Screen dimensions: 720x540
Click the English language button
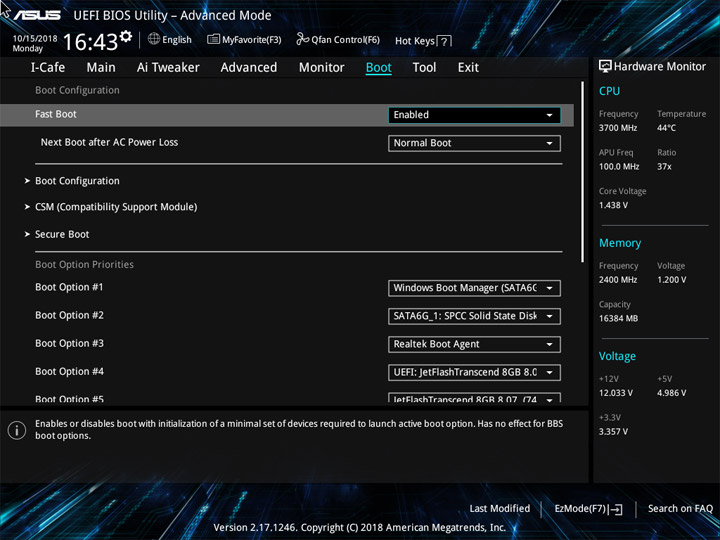(x=177, y=39)
